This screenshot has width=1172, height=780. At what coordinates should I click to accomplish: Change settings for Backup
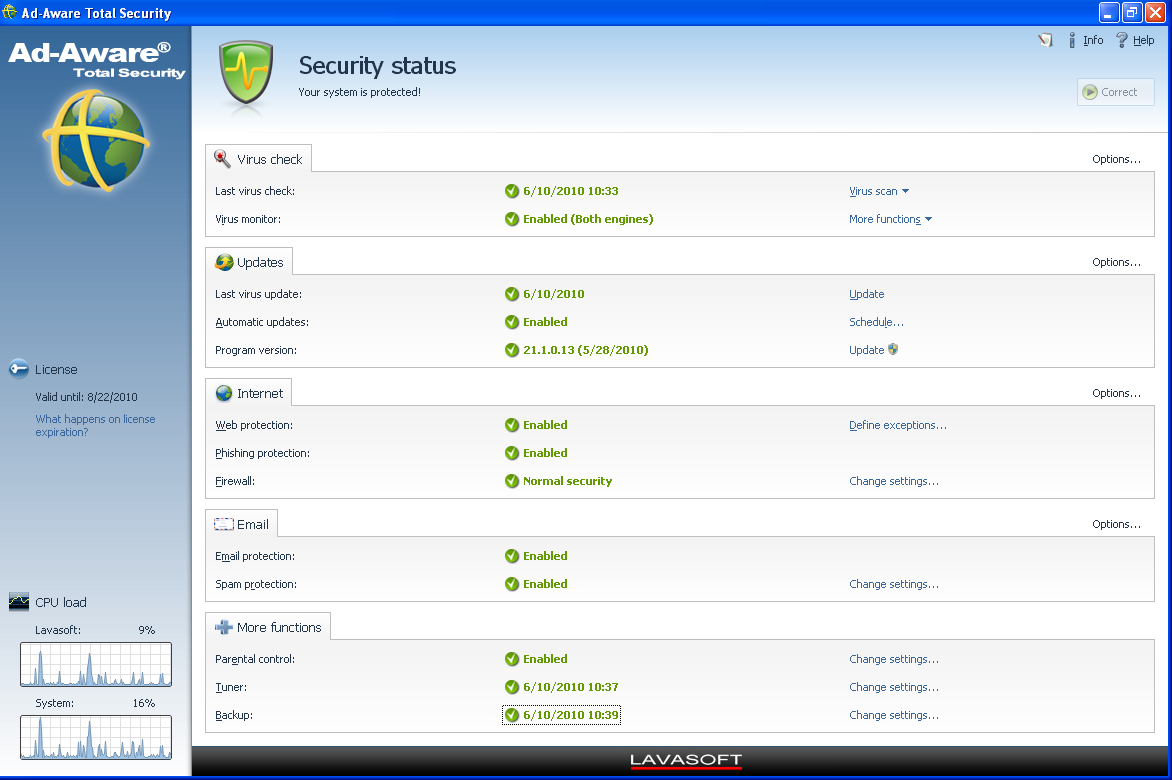click(x=894, y=715)
